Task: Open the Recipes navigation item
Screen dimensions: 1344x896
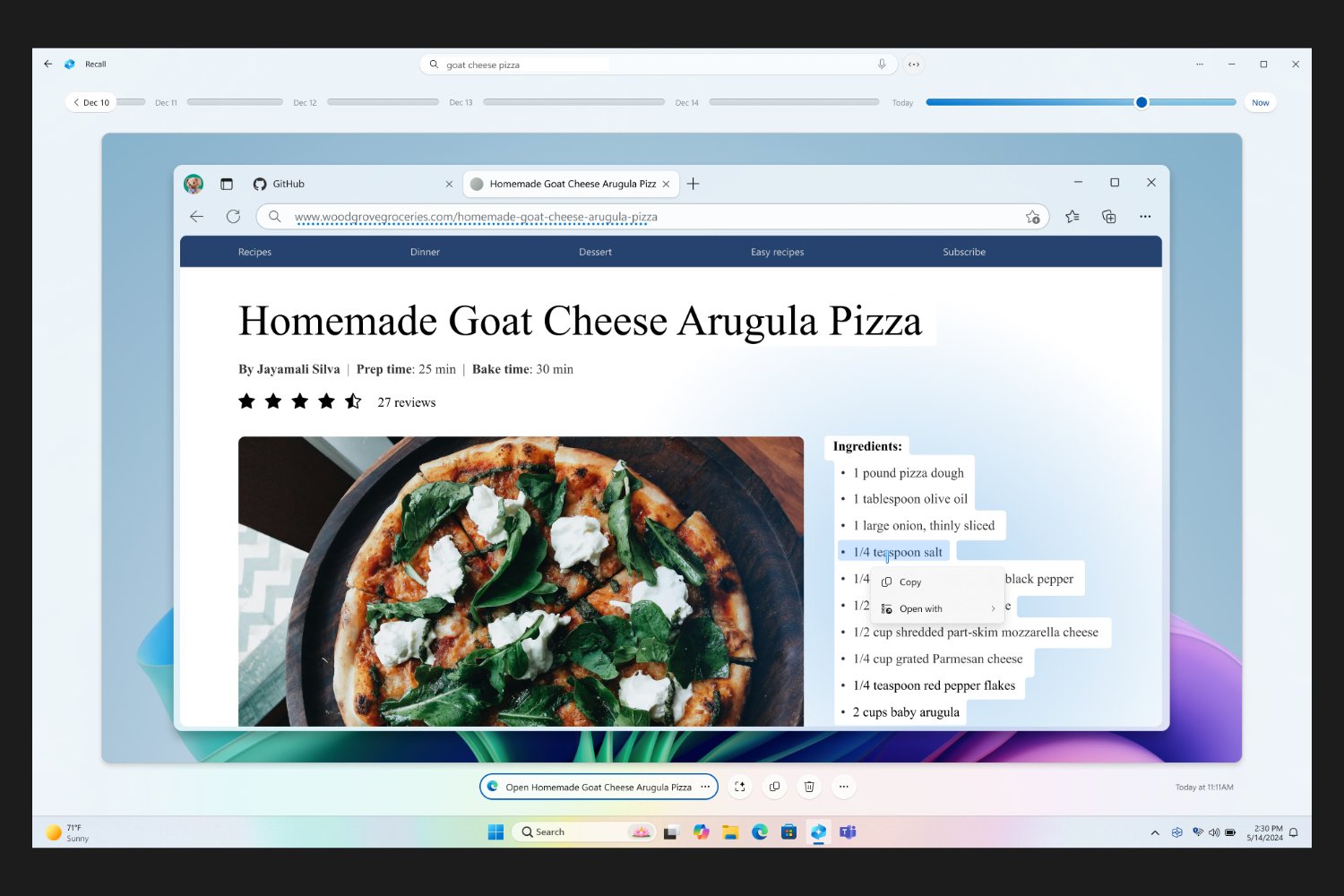Action: (x=254, y=252)
